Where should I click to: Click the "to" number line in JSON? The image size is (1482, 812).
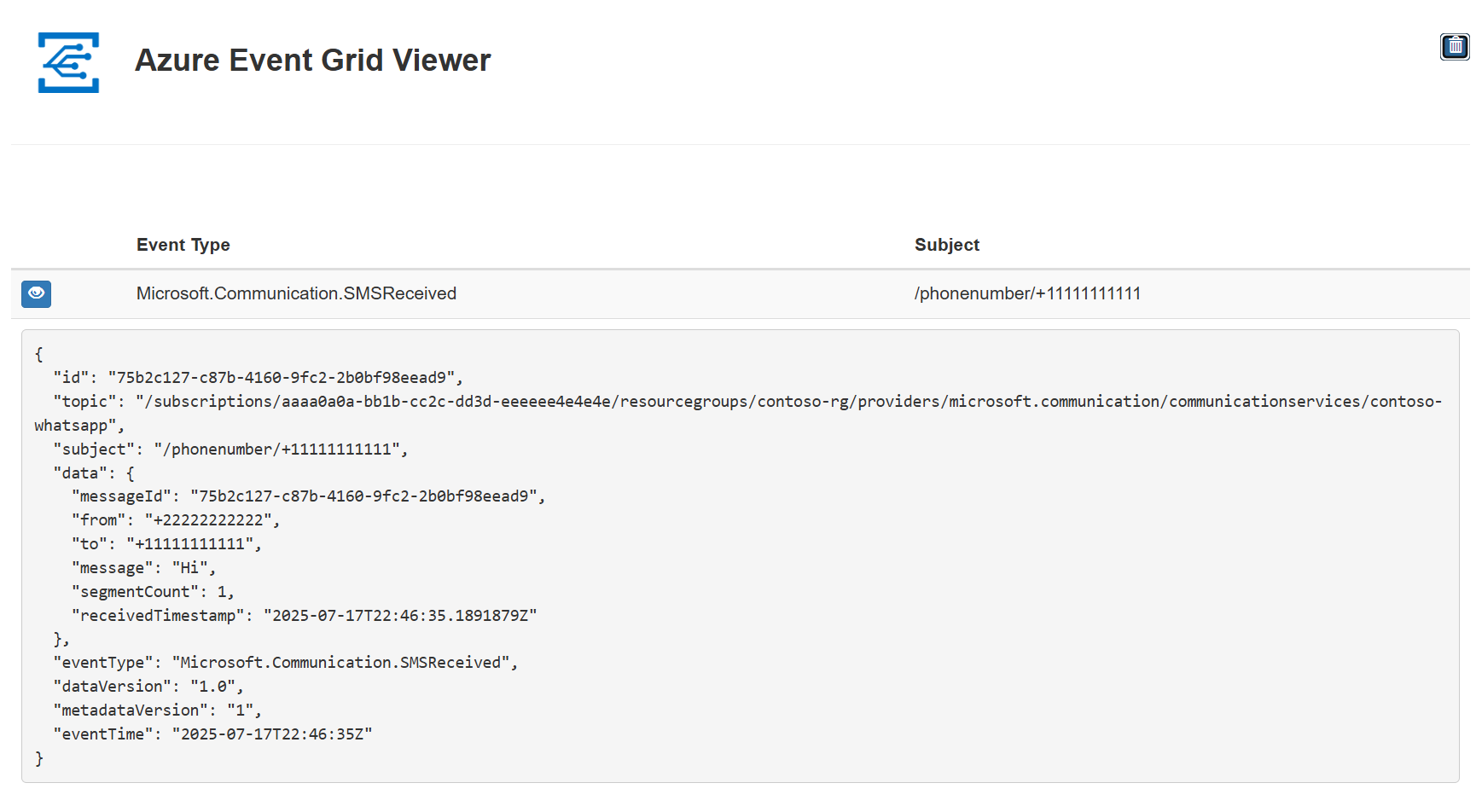(166, 544)
